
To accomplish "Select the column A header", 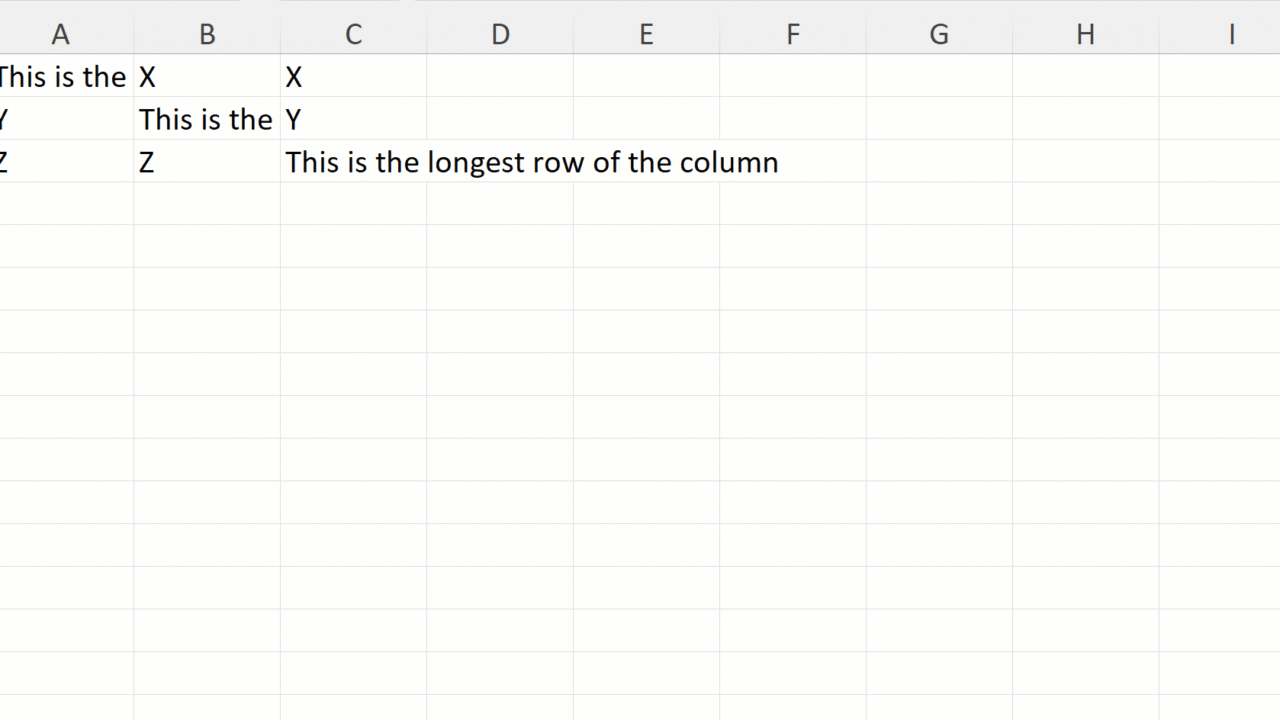I will [61, 34].
